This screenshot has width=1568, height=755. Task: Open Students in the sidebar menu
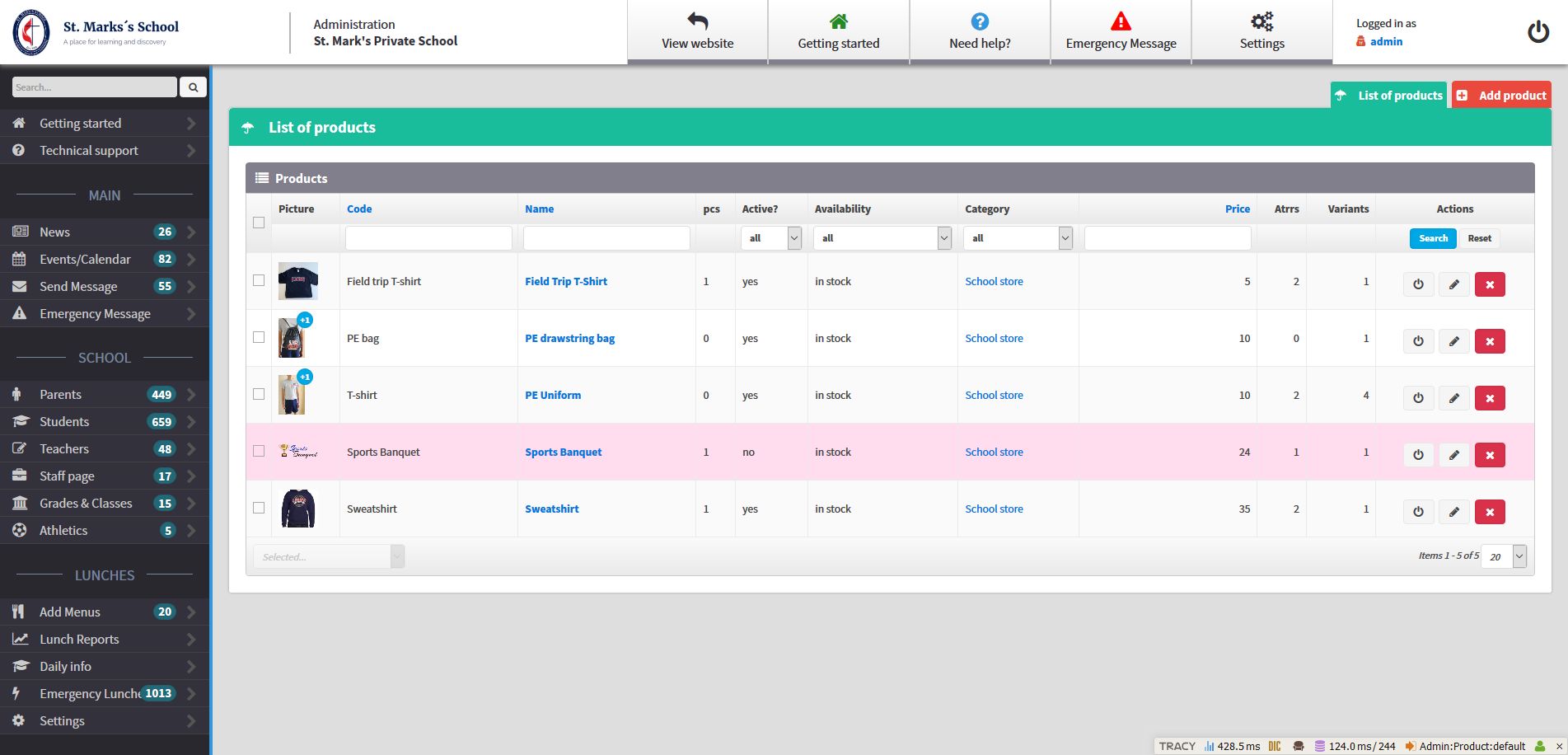click(x=64, y=421)
